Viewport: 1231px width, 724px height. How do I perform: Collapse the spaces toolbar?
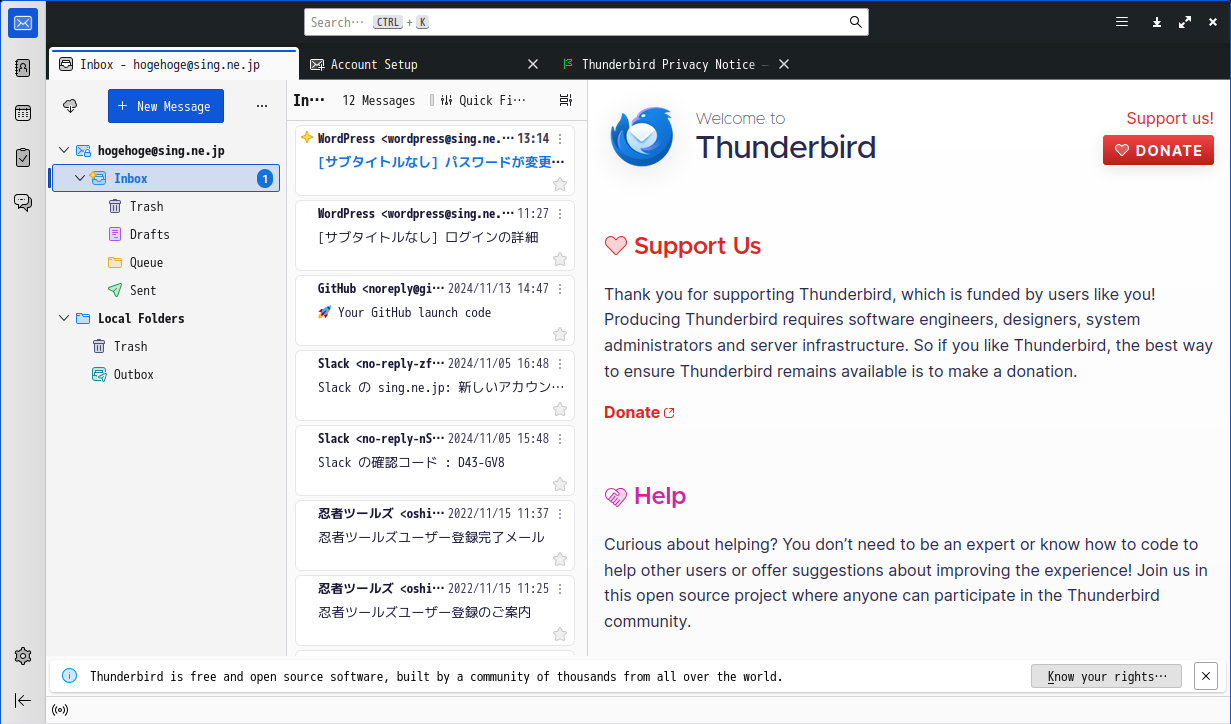coord(23,700)
